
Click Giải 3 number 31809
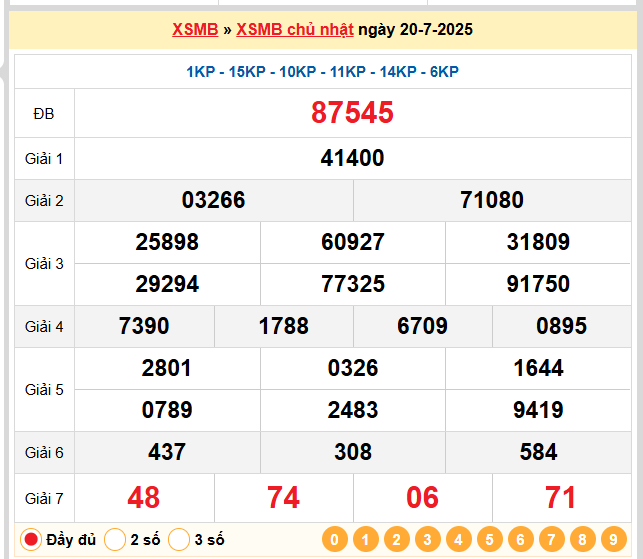point(538,242)
